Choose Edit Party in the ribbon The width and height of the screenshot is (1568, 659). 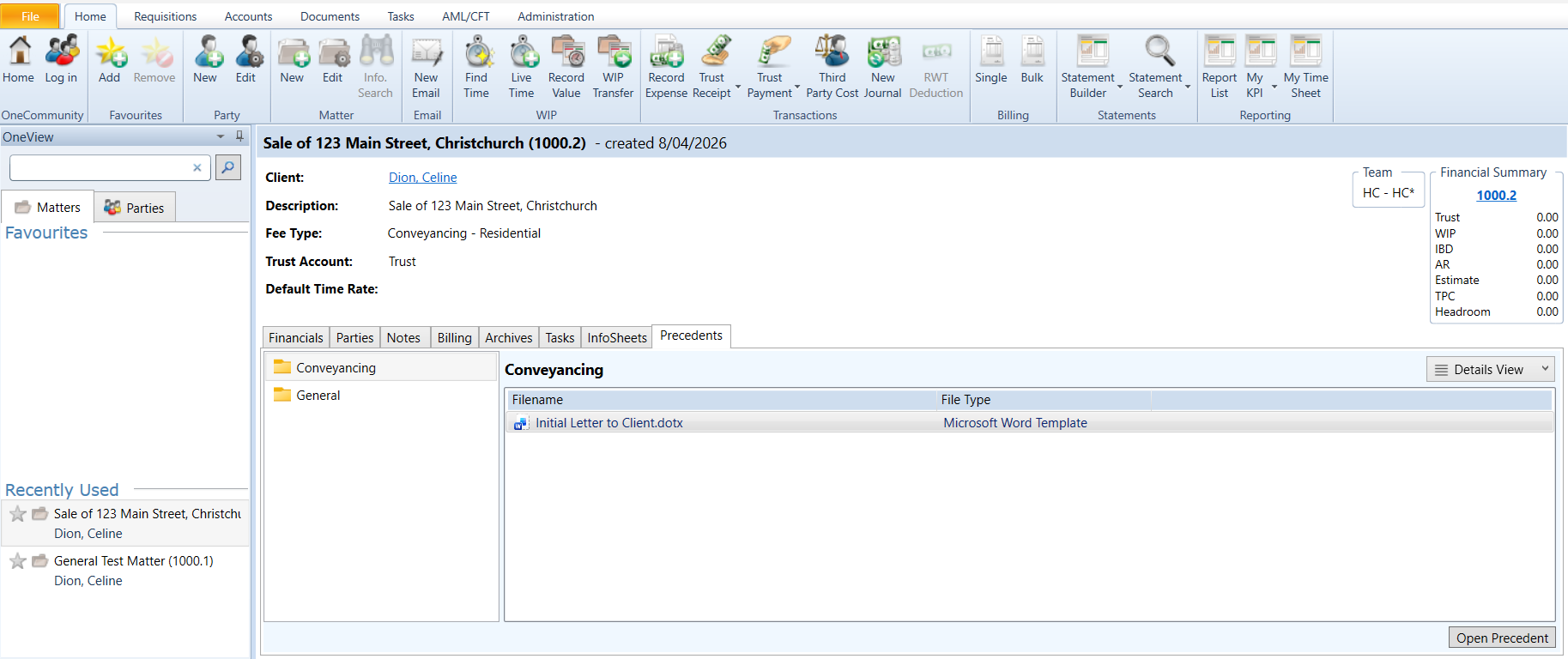coord(246,60)
